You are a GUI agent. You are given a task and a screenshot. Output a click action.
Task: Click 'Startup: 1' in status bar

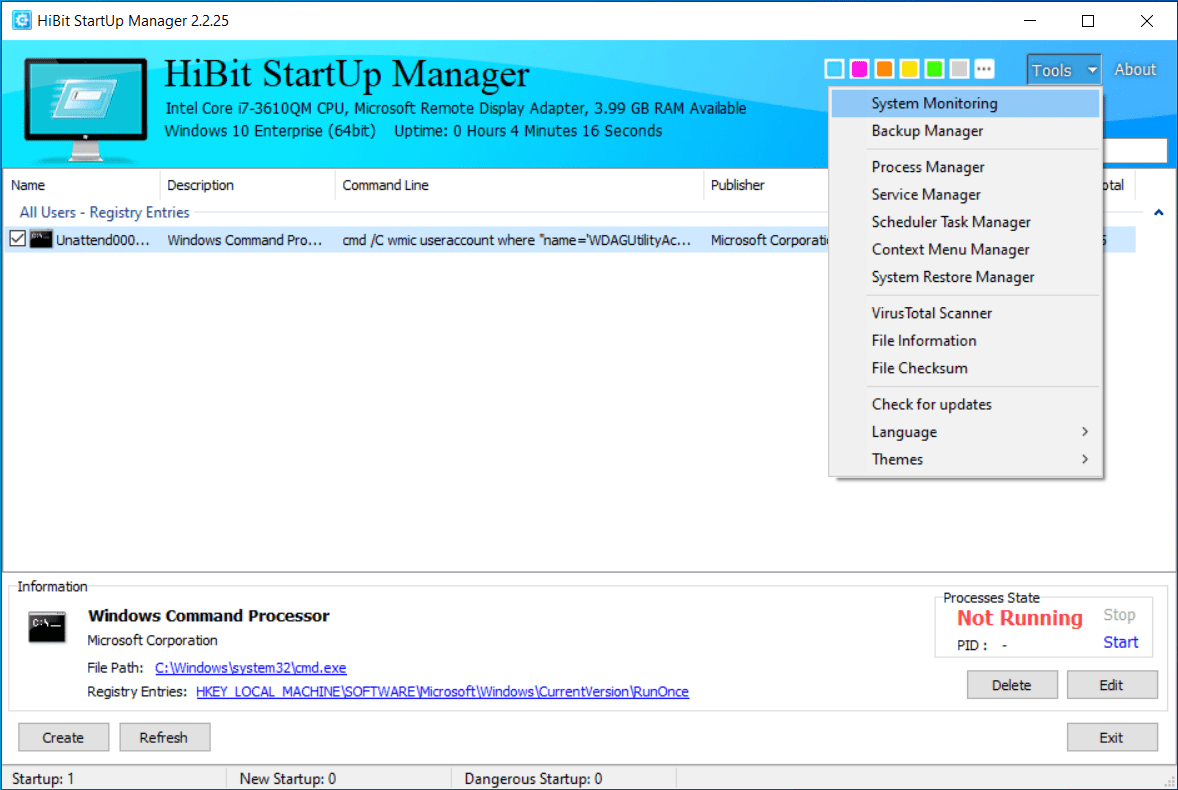pos(43,779)
